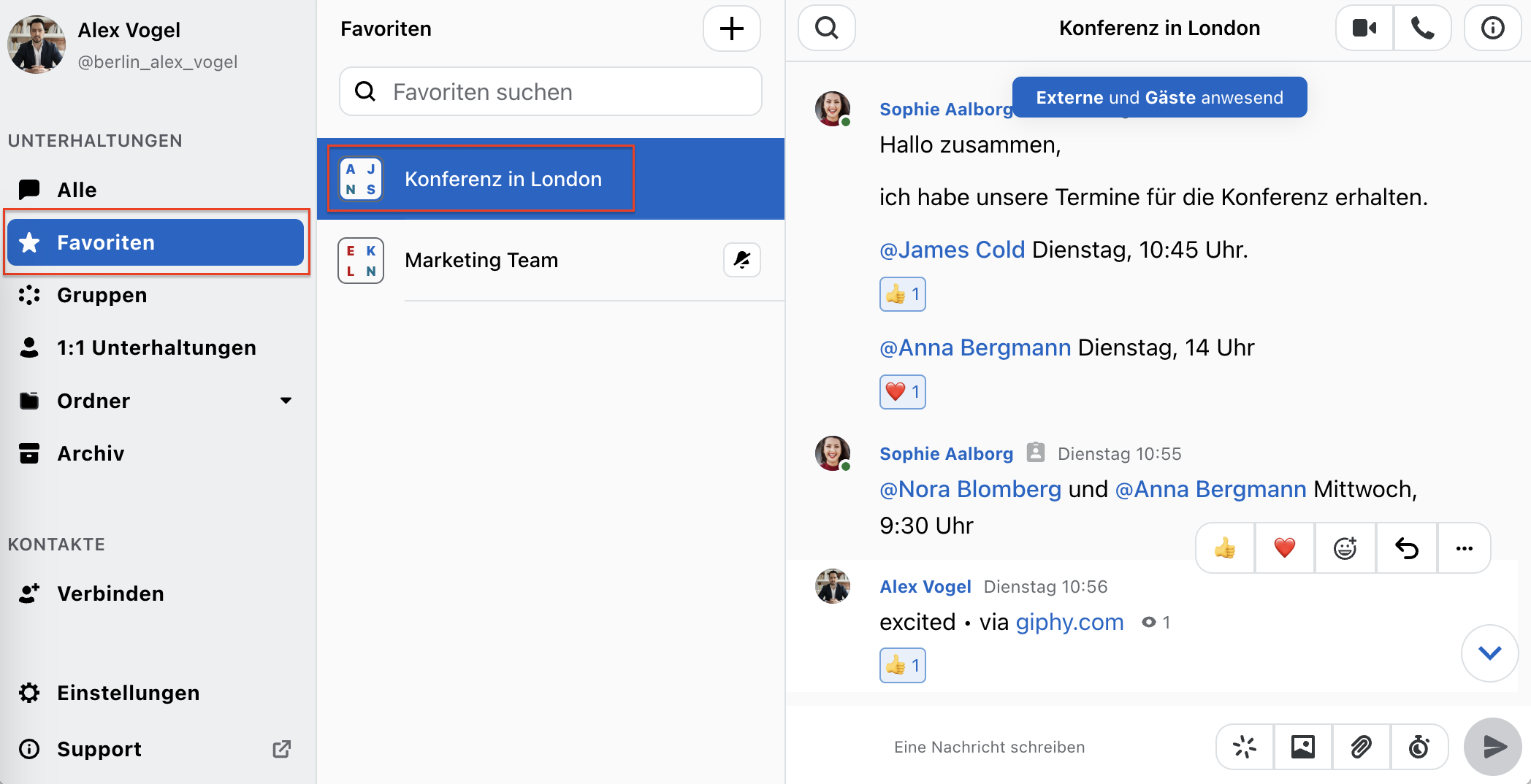This screenshot has height=784, width=1531.
Task: Create new conversation with plus button
Action: tap(732, 29)
